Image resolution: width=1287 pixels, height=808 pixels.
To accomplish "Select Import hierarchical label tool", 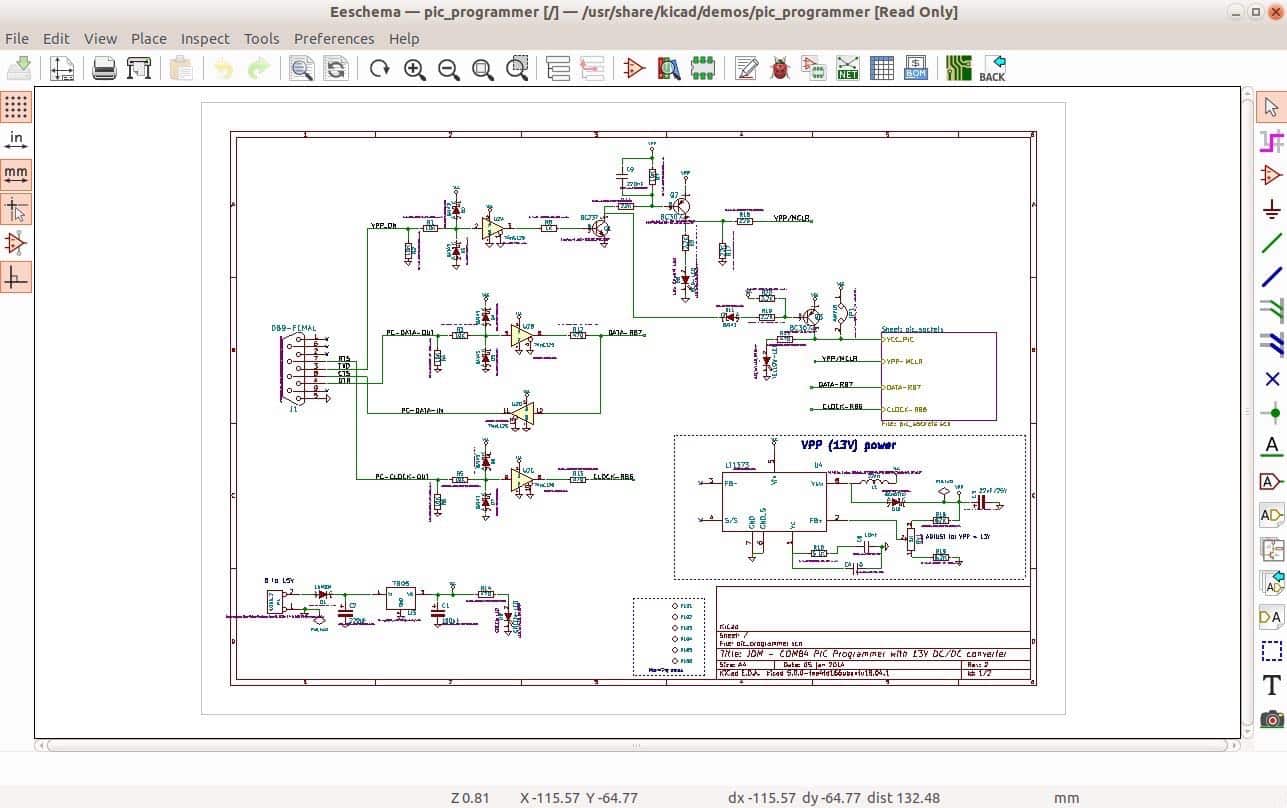I will tap(1271, 583).
